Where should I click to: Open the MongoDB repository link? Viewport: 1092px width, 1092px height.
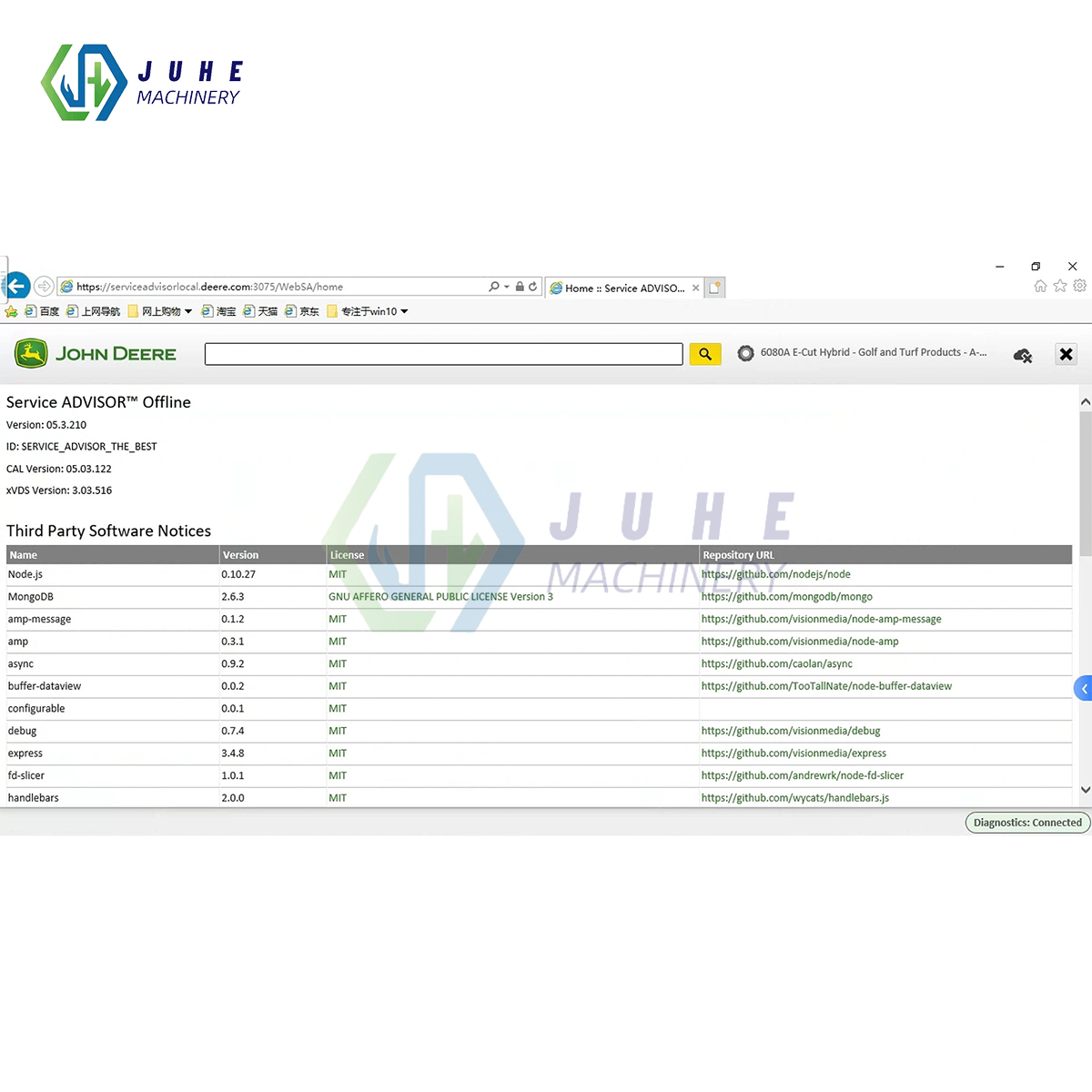pos(786,596)
